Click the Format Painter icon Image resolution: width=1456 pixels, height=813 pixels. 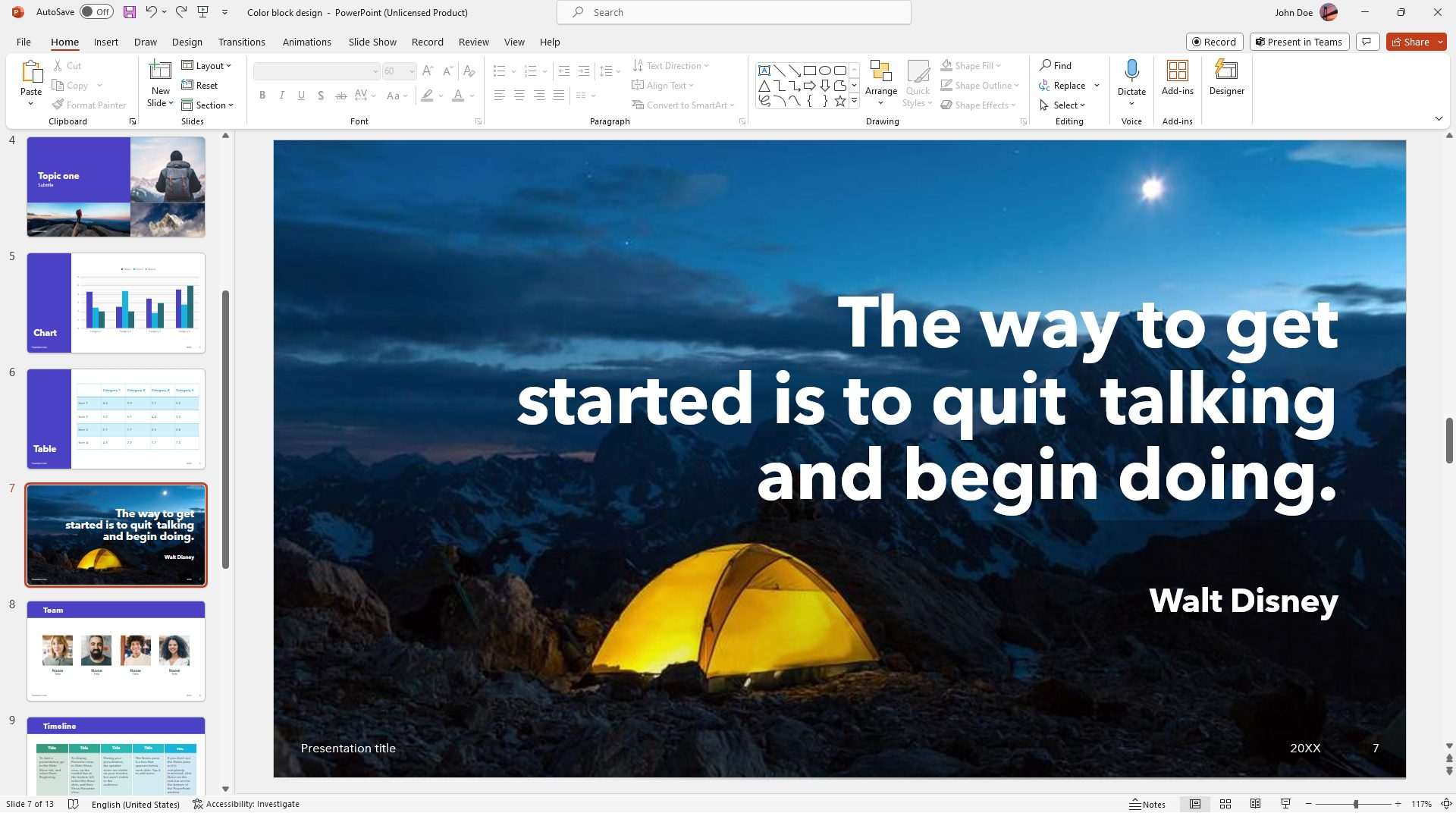58,105
